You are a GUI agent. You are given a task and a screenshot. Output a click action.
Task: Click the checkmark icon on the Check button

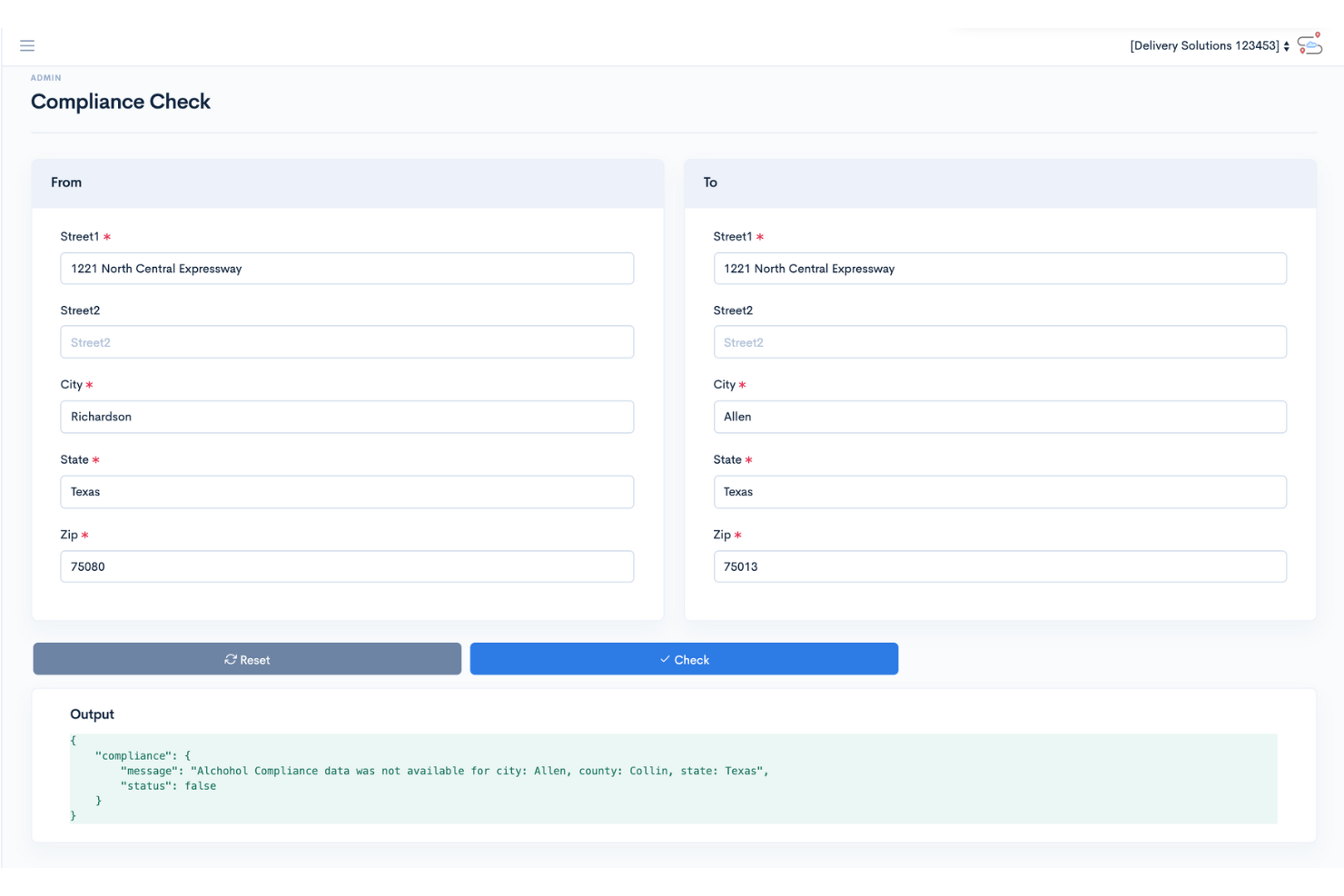(664, 659)
